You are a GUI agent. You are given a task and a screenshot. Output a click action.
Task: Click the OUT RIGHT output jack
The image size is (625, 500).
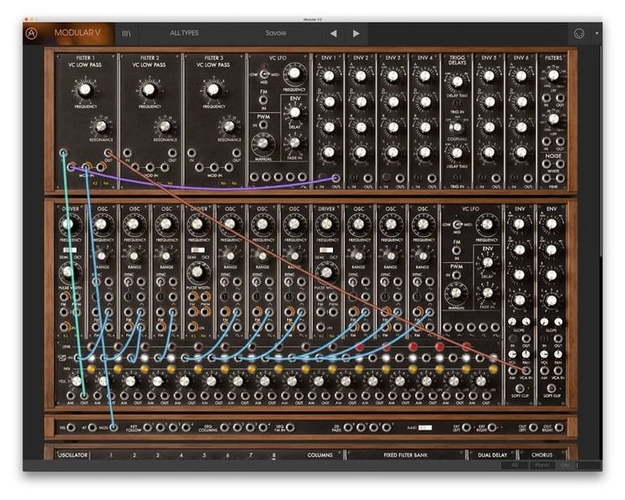tap(559, 428)
